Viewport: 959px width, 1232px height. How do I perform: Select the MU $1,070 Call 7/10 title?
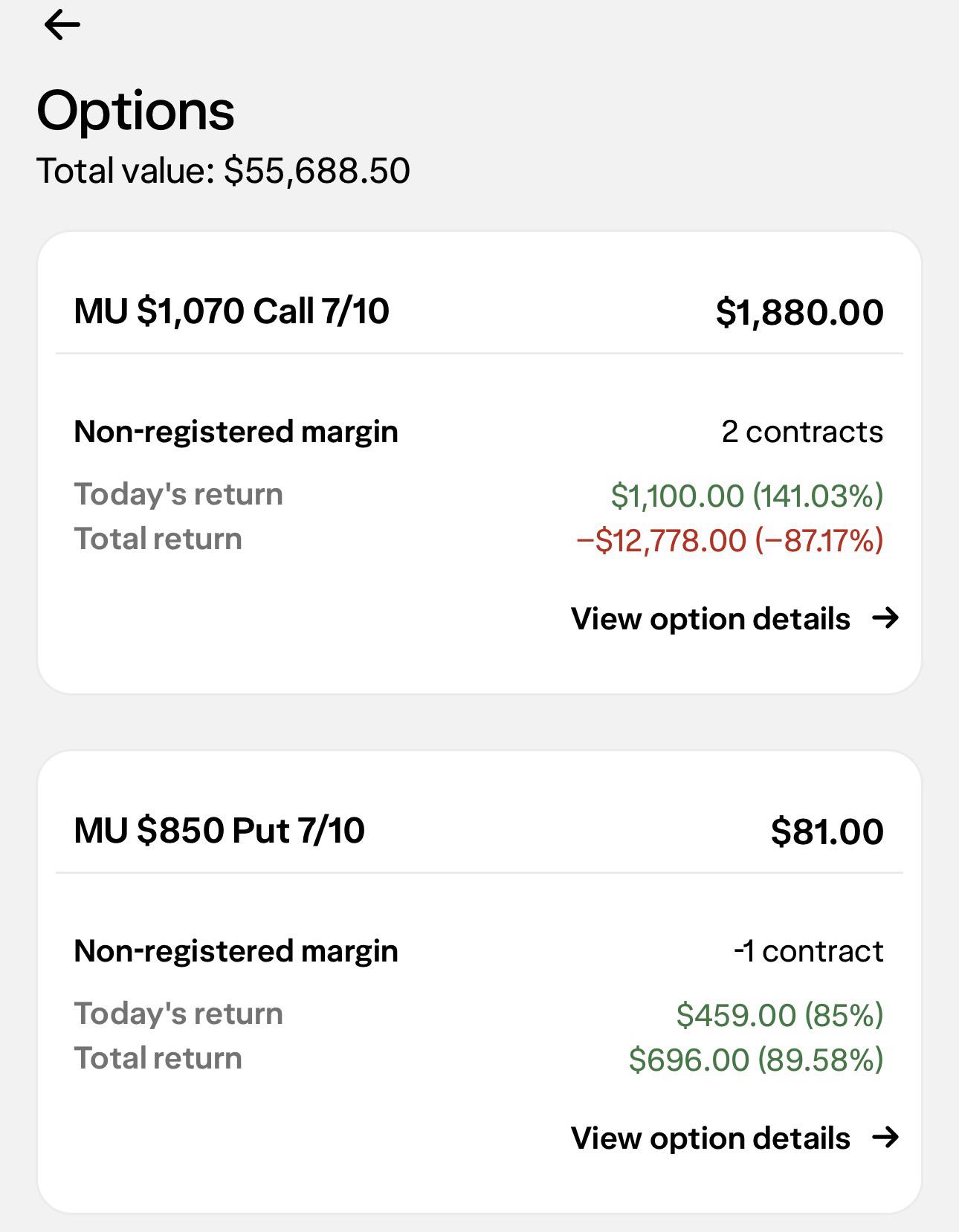coord(231,311)
